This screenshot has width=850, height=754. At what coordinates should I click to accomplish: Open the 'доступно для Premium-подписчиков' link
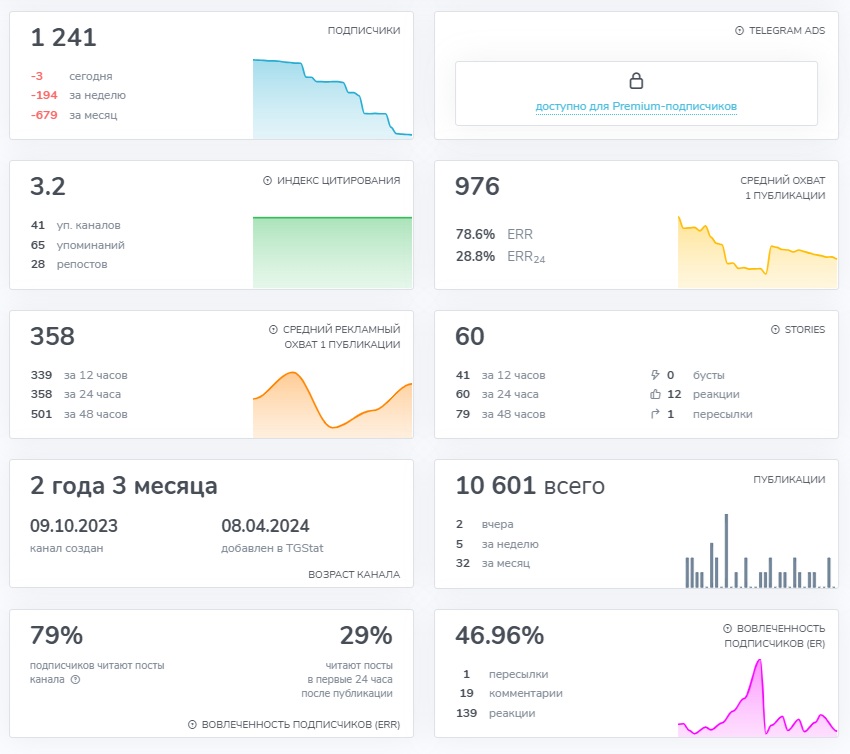click(x=636, y=107)
